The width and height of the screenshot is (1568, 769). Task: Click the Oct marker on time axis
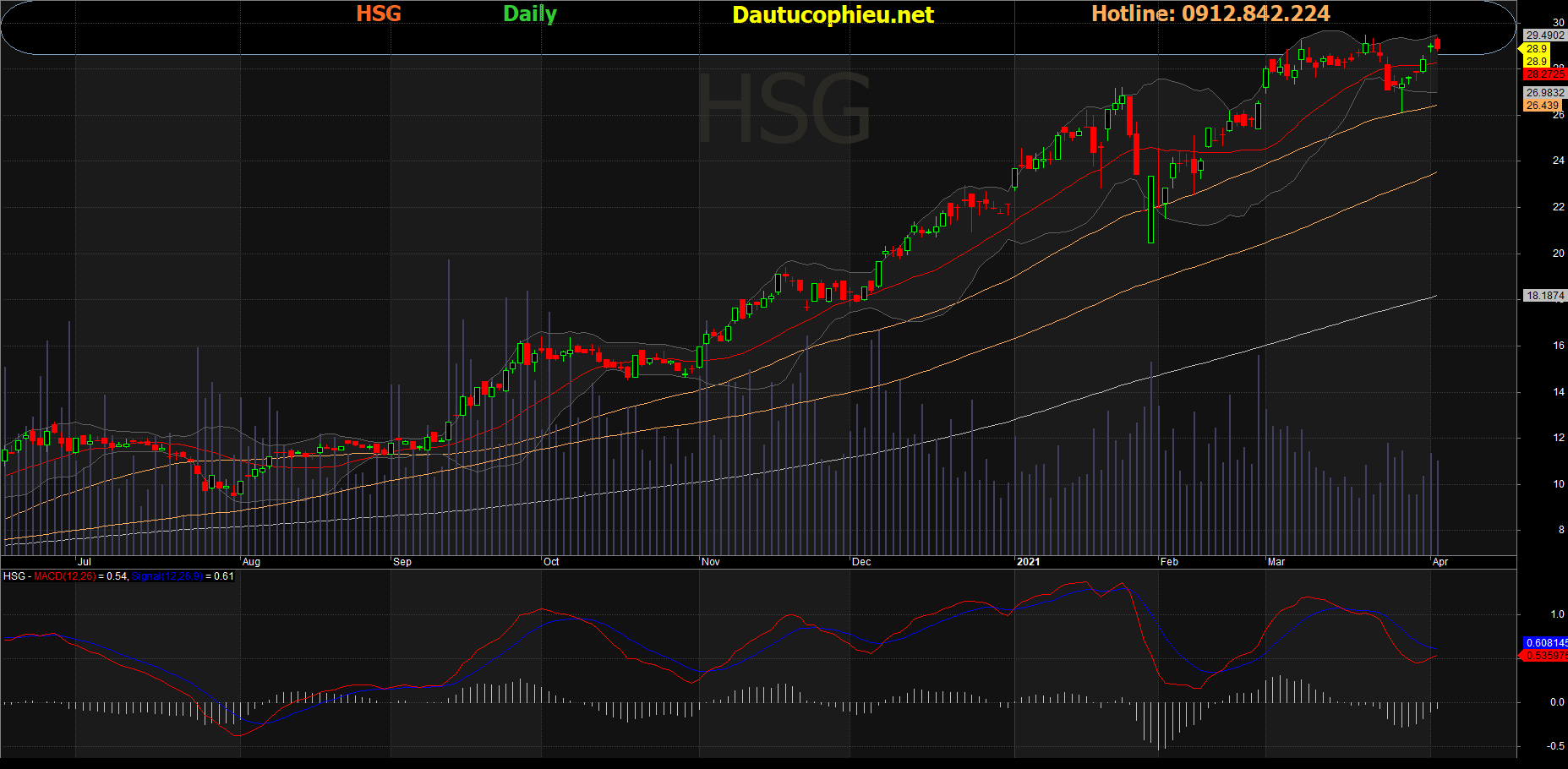tap(551, 562)
